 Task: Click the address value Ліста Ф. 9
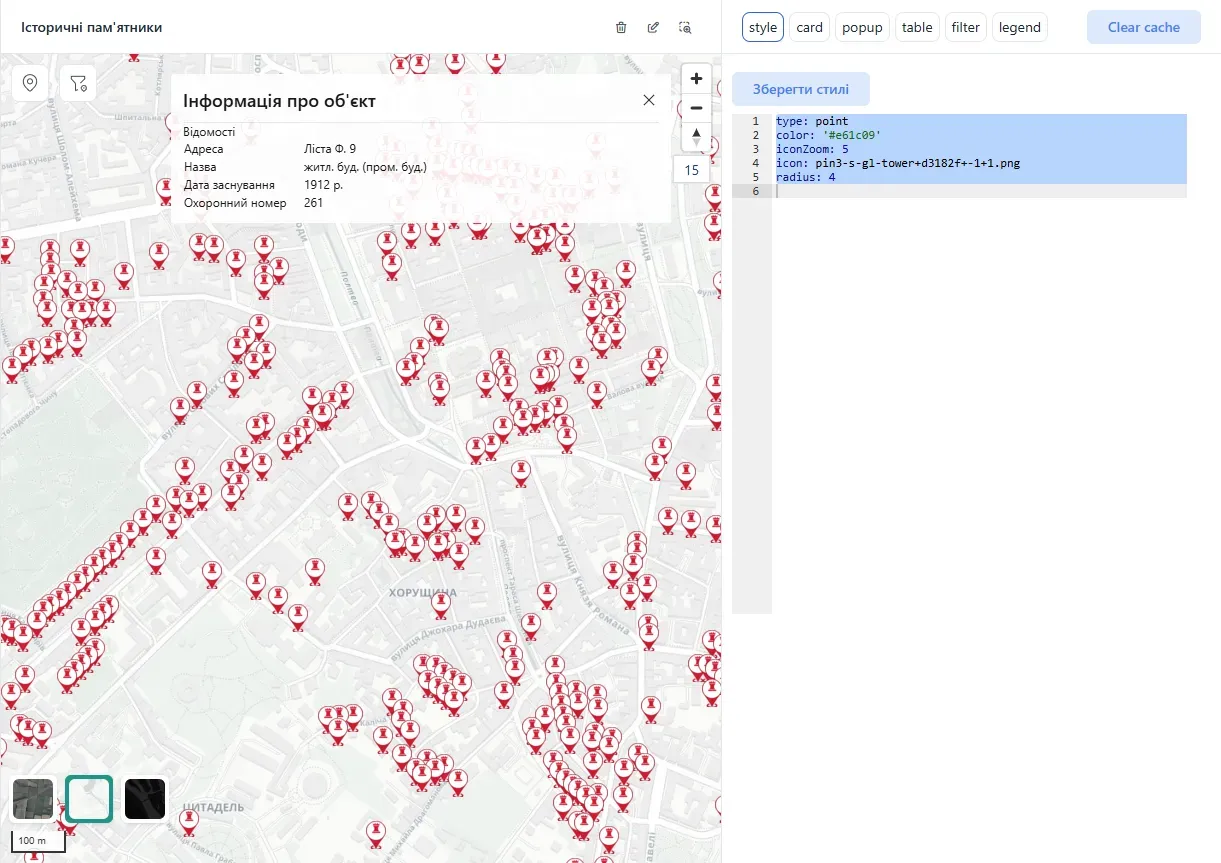tap(330, 149)
